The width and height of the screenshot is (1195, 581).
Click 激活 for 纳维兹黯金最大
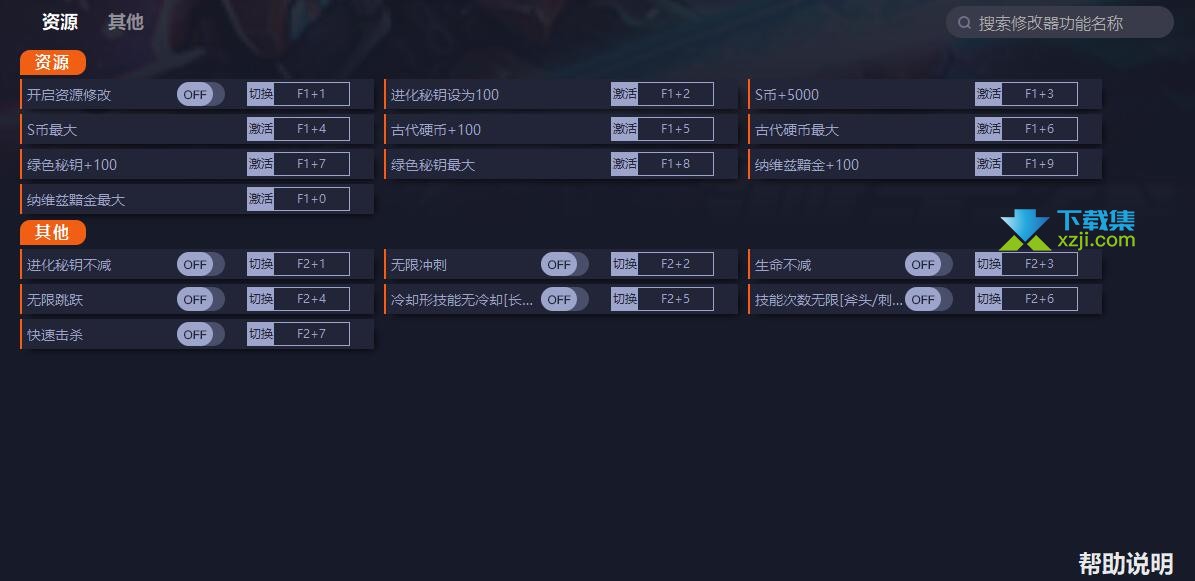261,199
